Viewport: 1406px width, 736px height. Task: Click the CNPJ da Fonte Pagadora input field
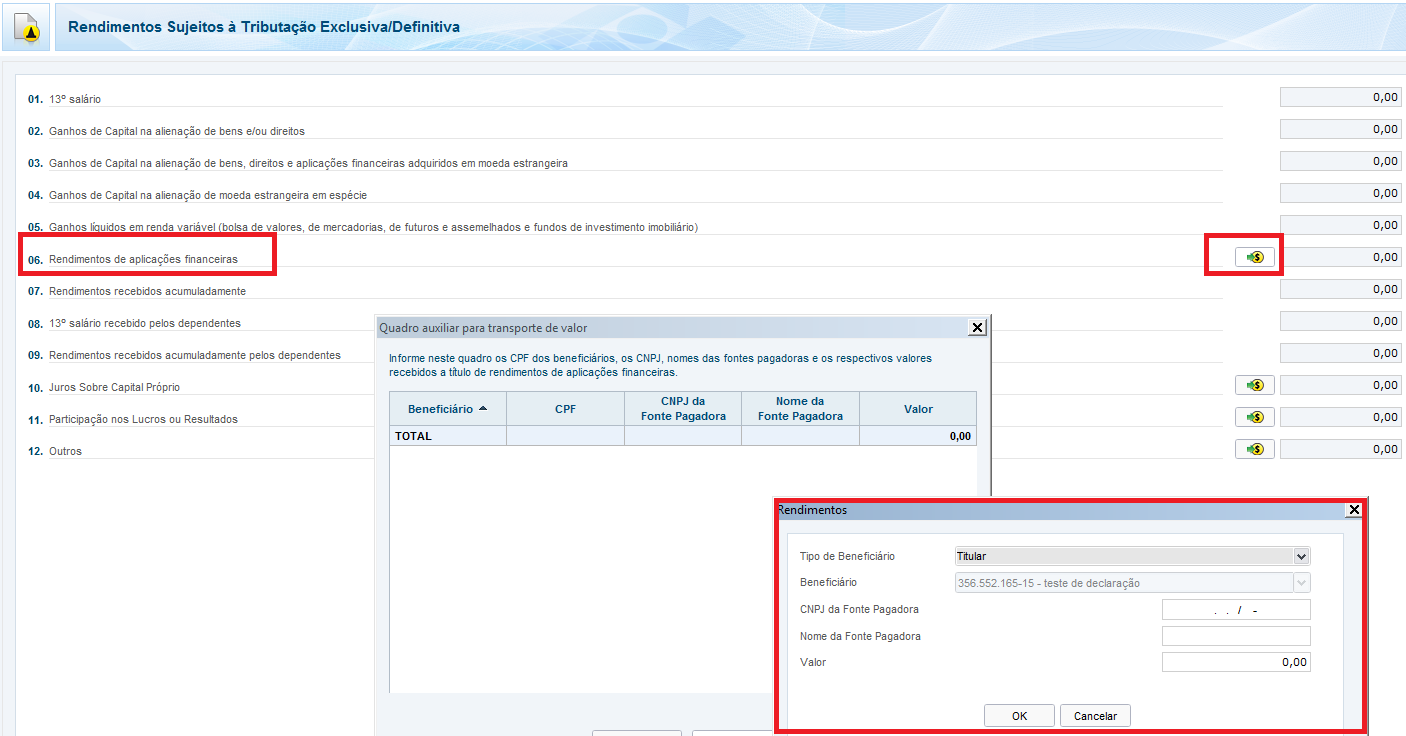click(x=1236, y=610)
